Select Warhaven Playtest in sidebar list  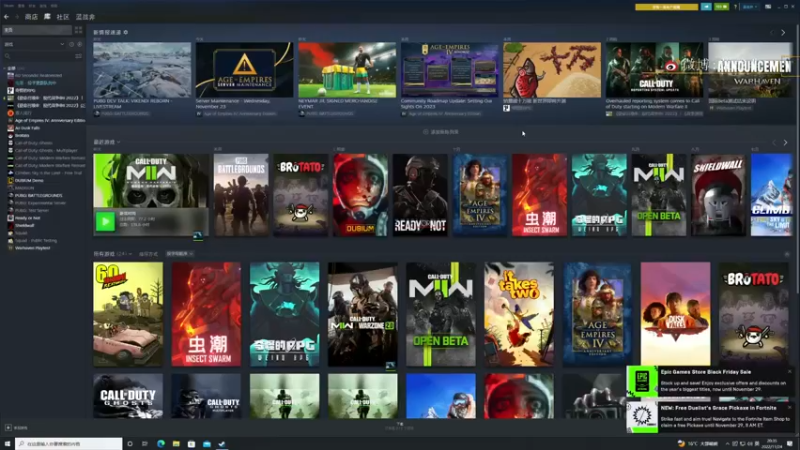[x=33, y=248]
